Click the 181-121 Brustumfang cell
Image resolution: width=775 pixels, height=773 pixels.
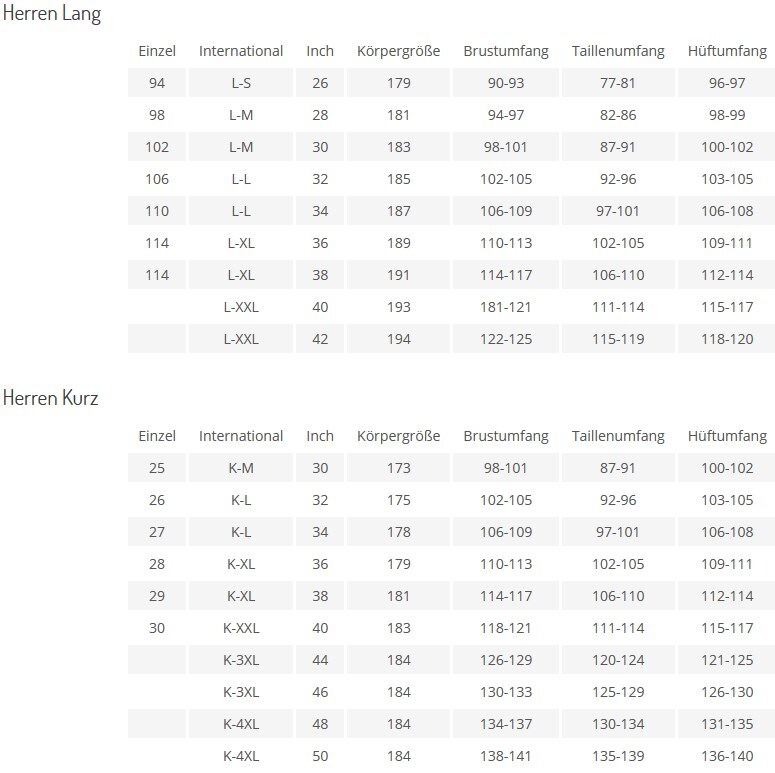coord(506,307)
